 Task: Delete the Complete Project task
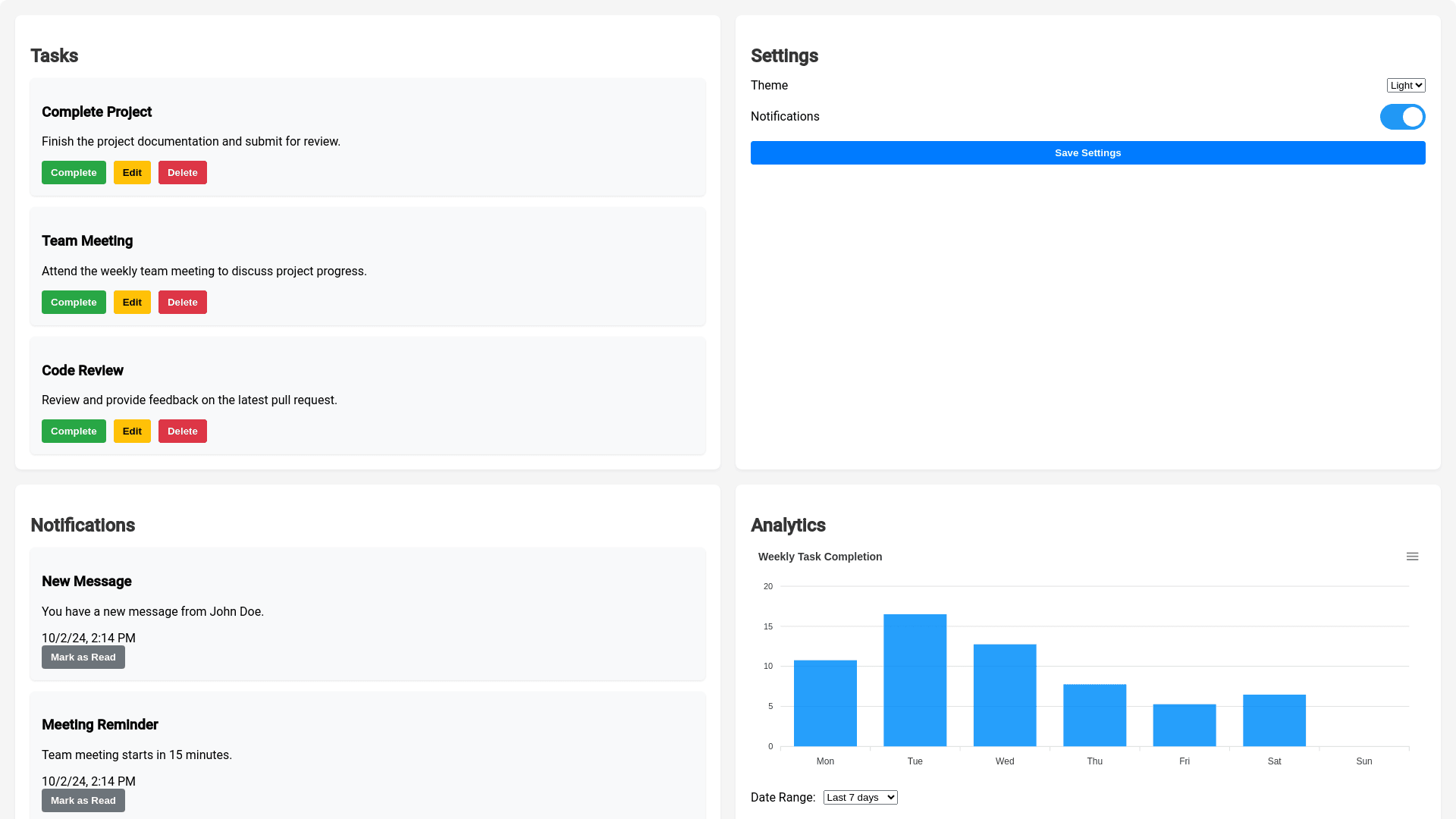[182, 173]
